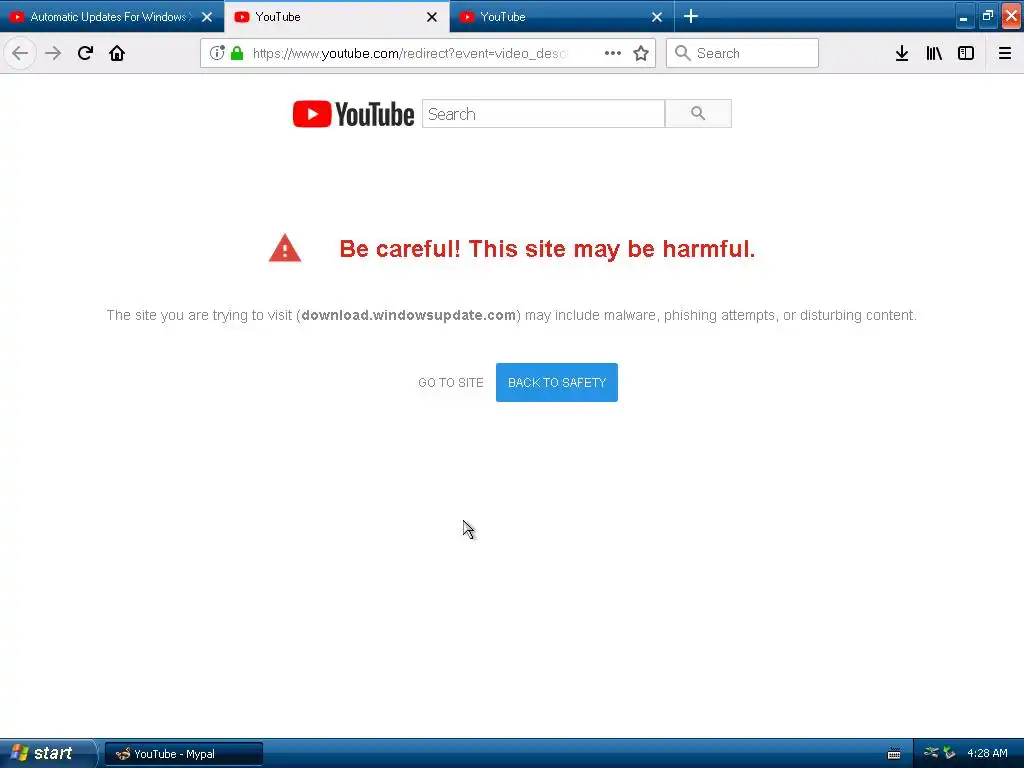Reload the current page
The height and width of the screenshot is (768, 1024).
click(x=85, y=53)
